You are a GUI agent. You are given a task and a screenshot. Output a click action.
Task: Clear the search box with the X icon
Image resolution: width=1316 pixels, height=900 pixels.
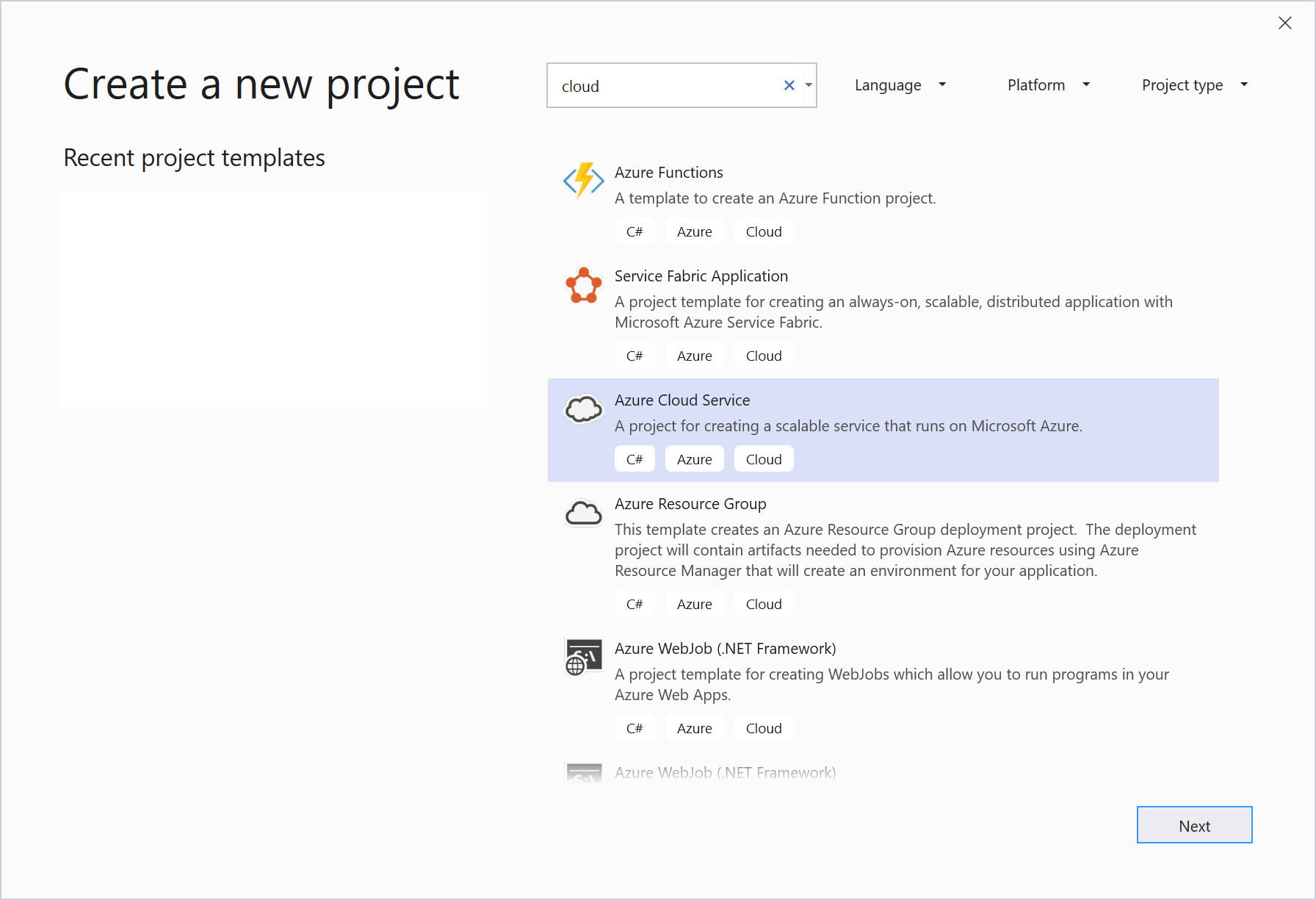[789, 85]
